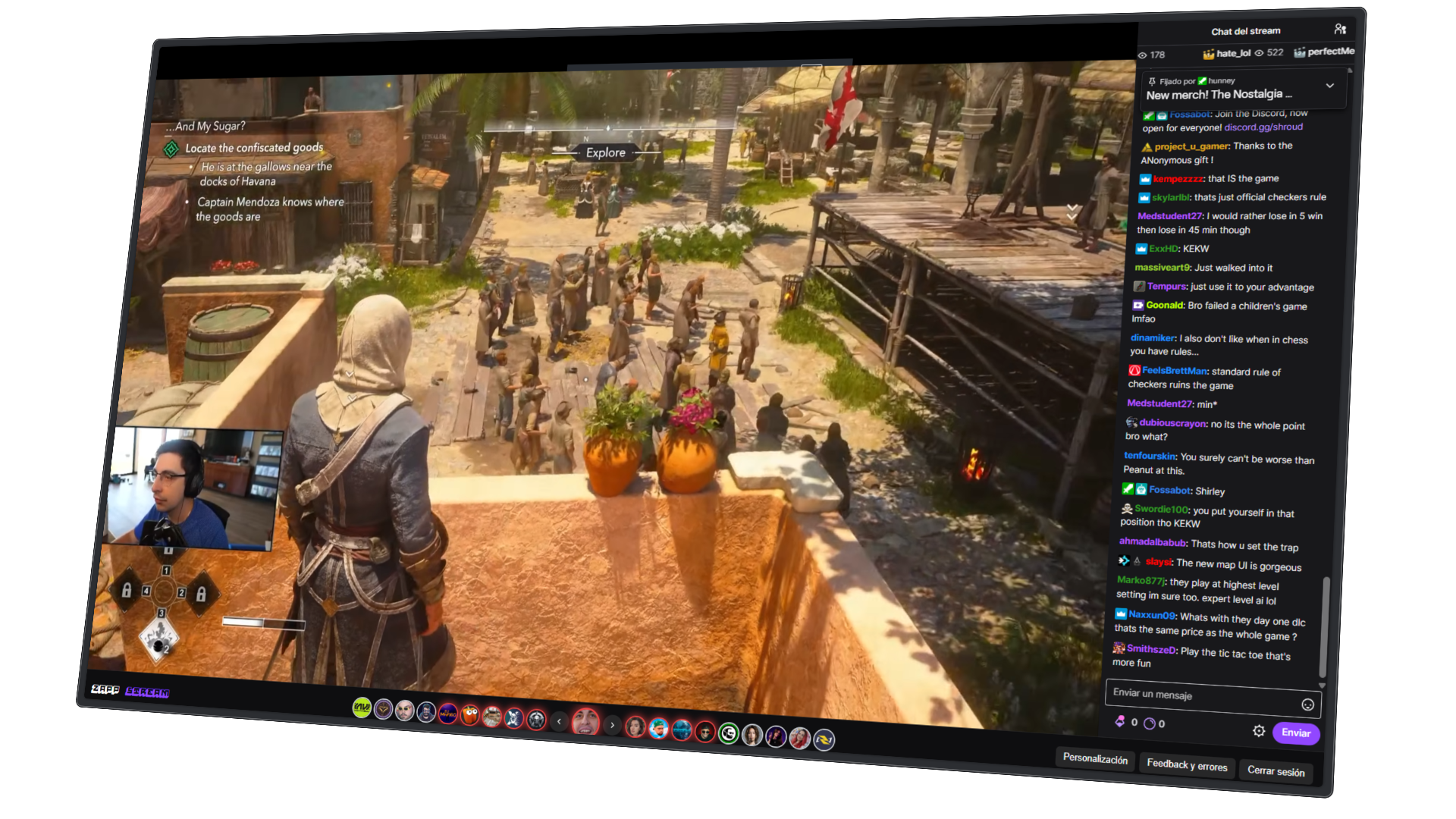Open SmithszeD username in chat
Screen dimensions: 1456x819
pos(1151,649)
